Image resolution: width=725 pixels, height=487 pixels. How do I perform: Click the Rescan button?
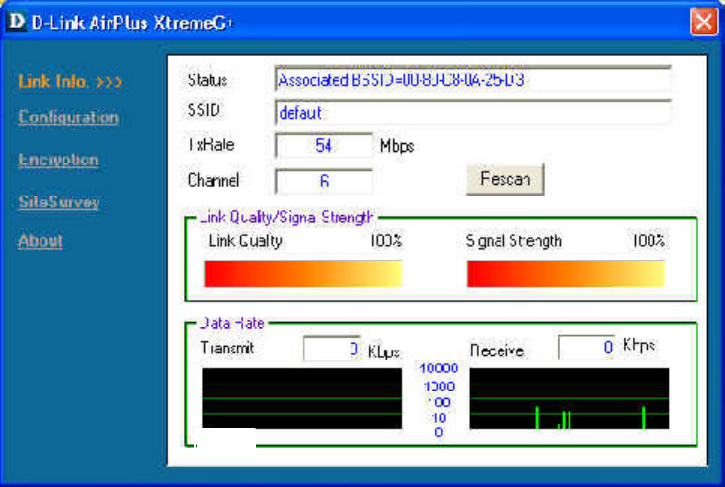pos(505,179)
